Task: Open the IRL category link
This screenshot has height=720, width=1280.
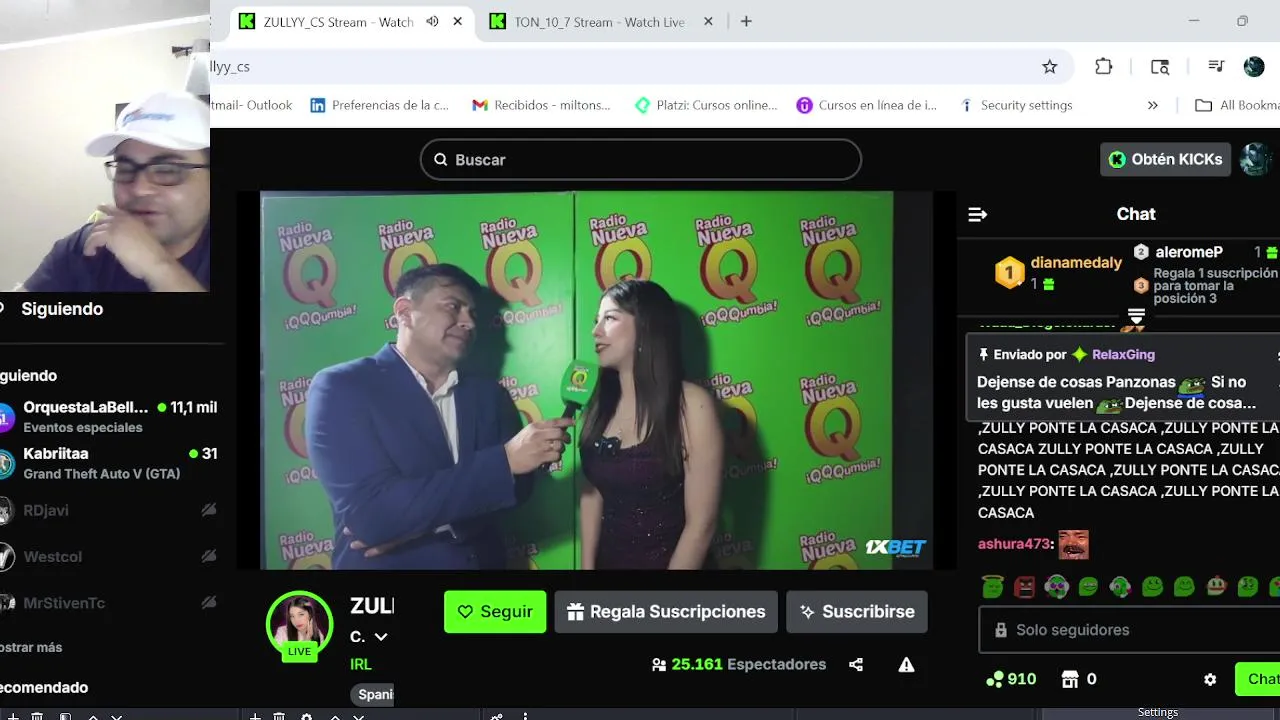Action: pos(361,664)
